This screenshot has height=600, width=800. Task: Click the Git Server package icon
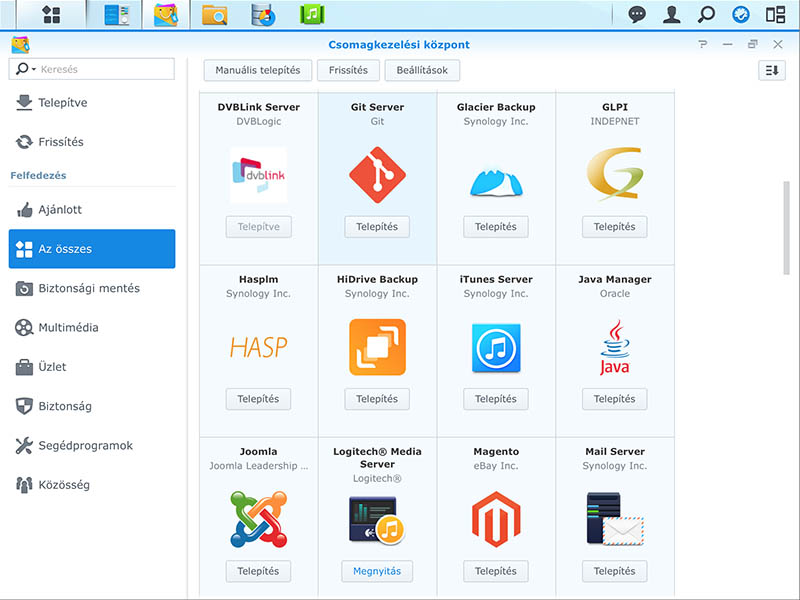point(377,175)
